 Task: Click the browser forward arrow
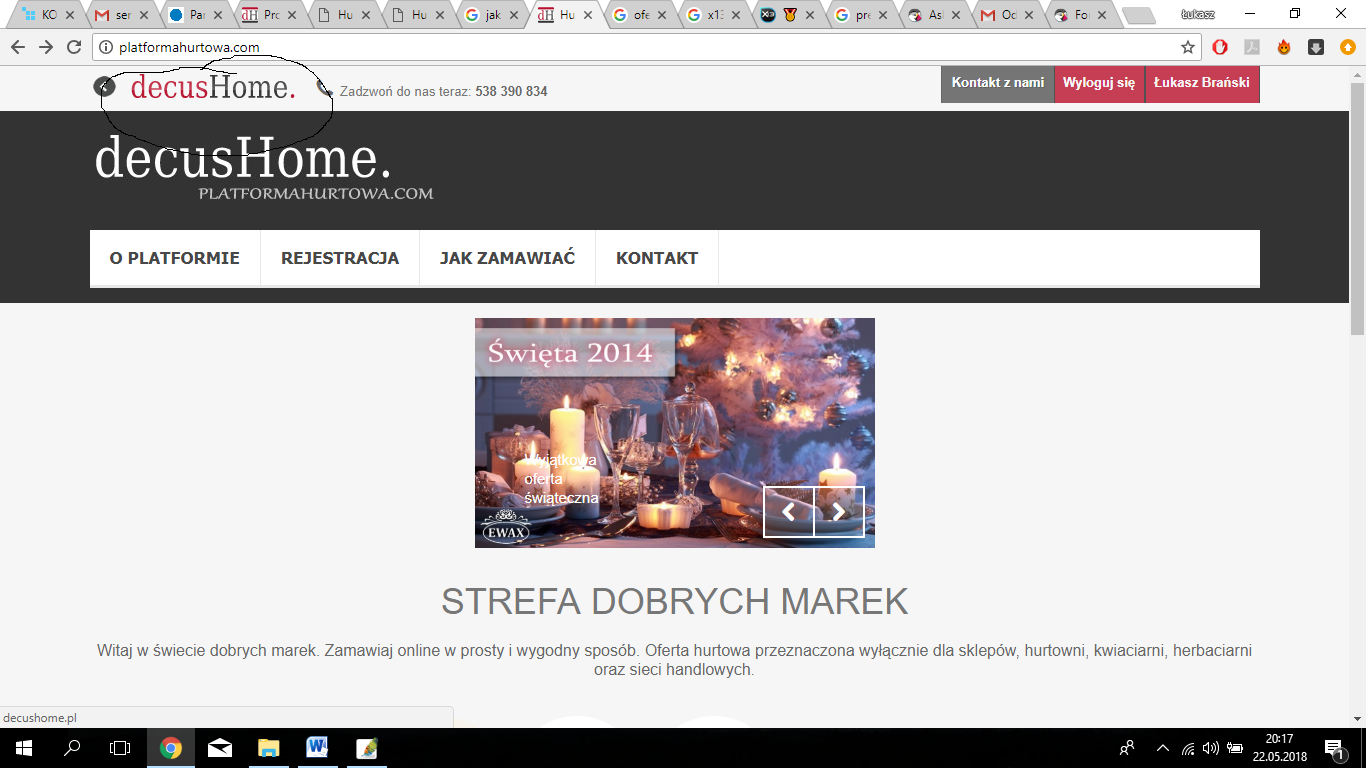[46, 47]
